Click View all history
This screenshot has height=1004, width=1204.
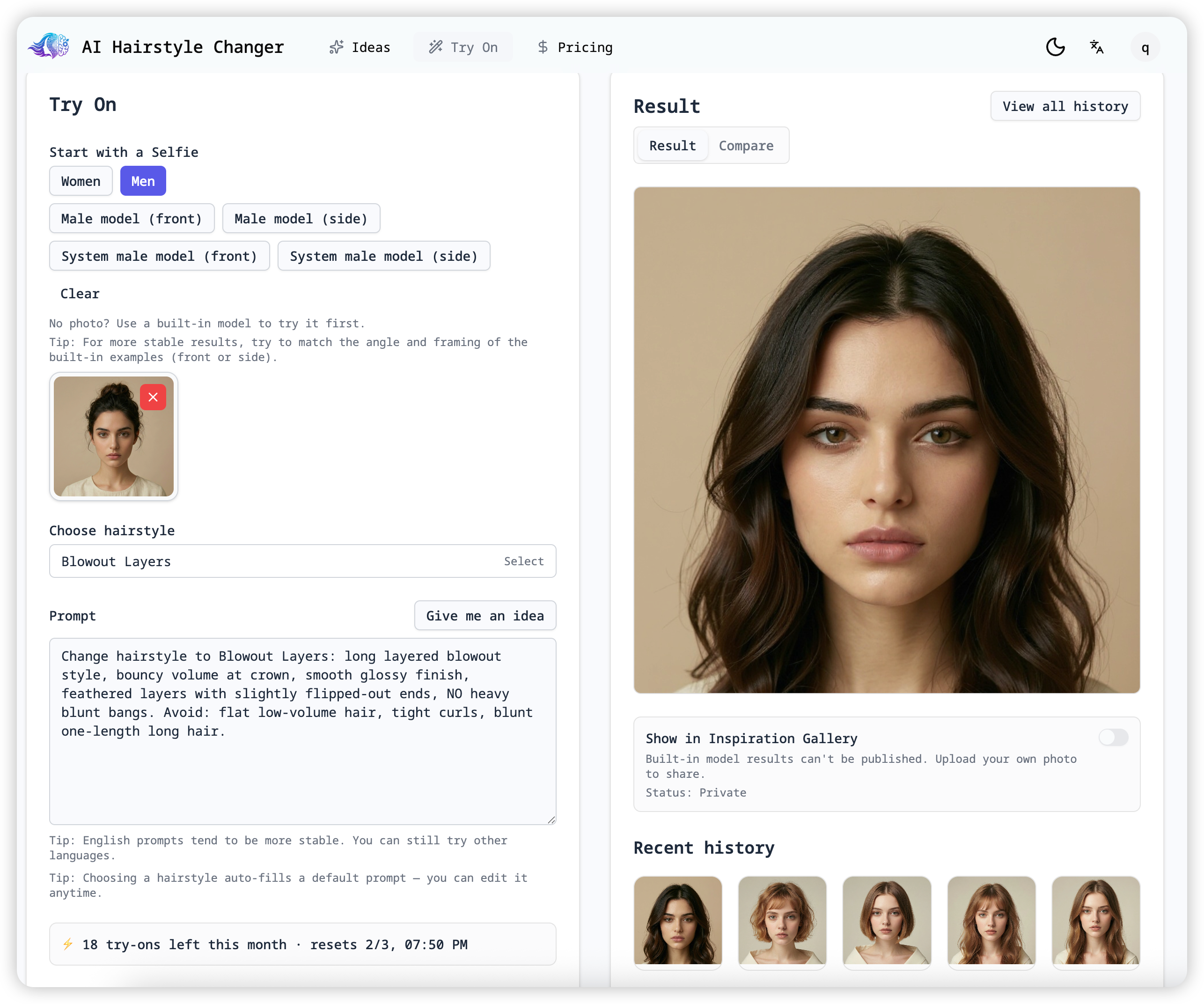1065,105
